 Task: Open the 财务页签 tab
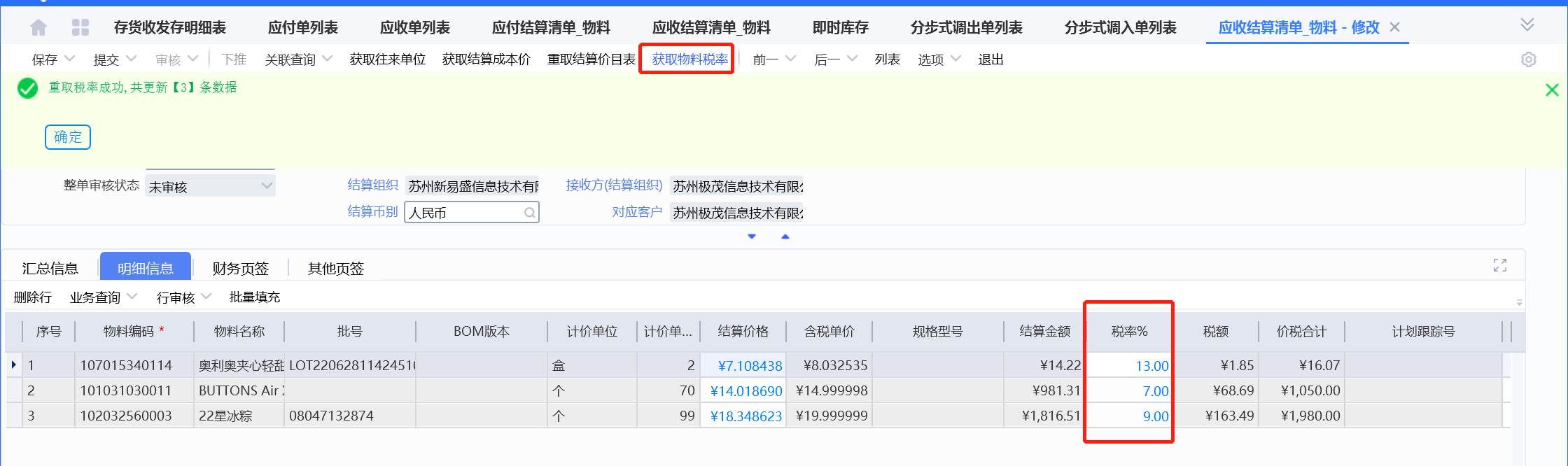241,268
